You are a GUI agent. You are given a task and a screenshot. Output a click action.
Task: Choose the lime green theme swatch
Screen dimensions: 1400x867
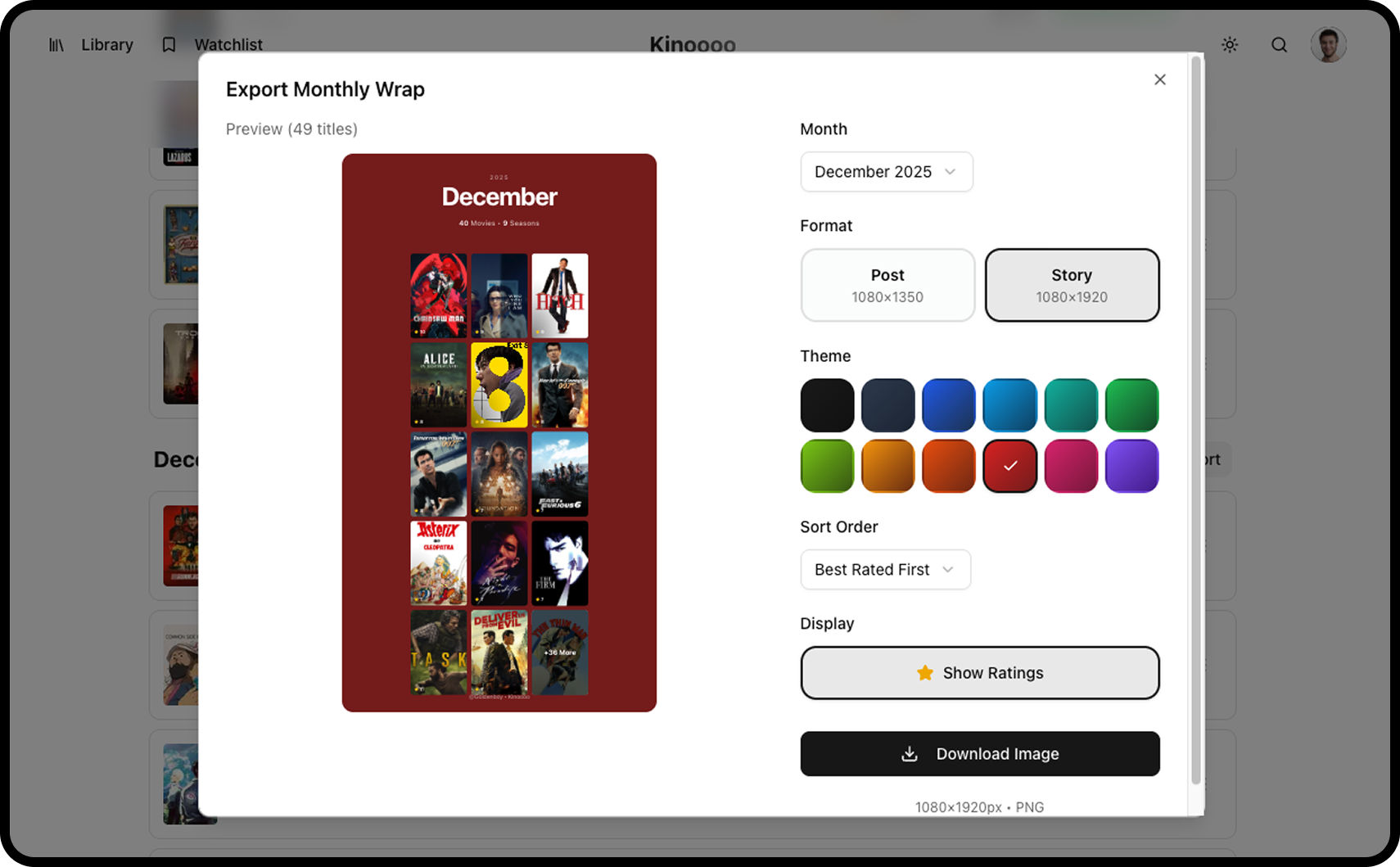827,466
